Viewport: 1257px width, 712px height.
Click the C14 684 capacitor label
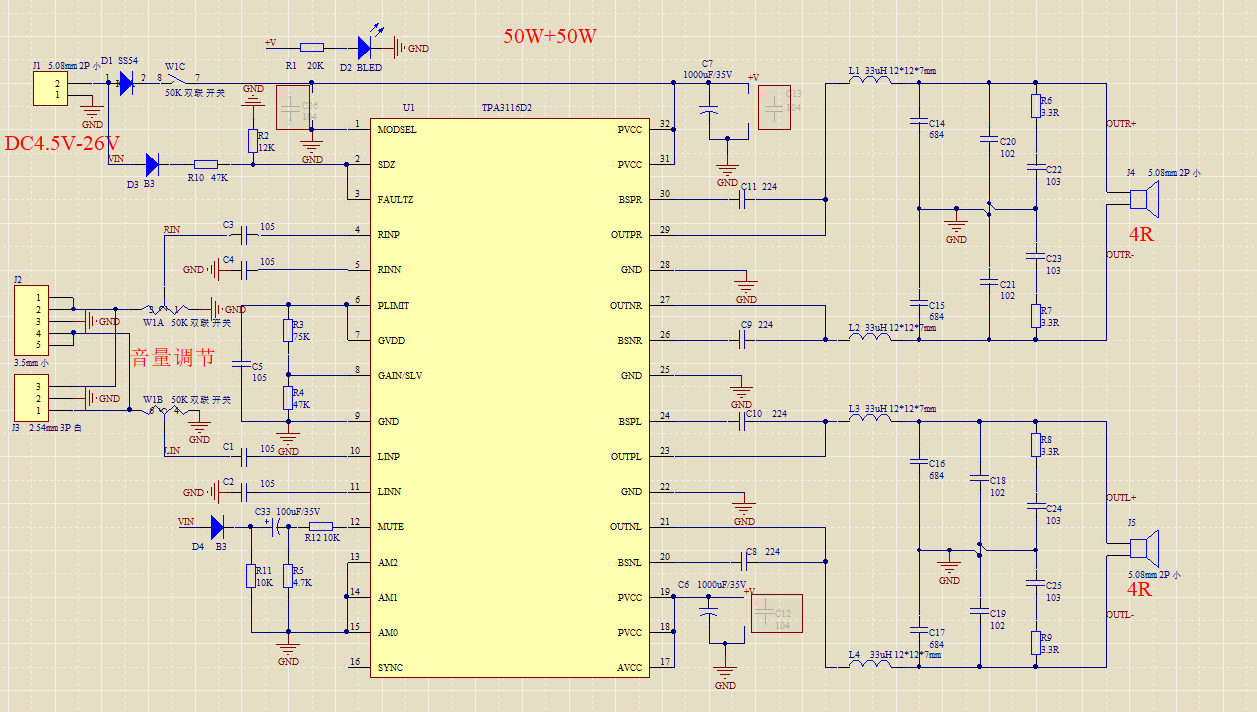pos(937,129)
